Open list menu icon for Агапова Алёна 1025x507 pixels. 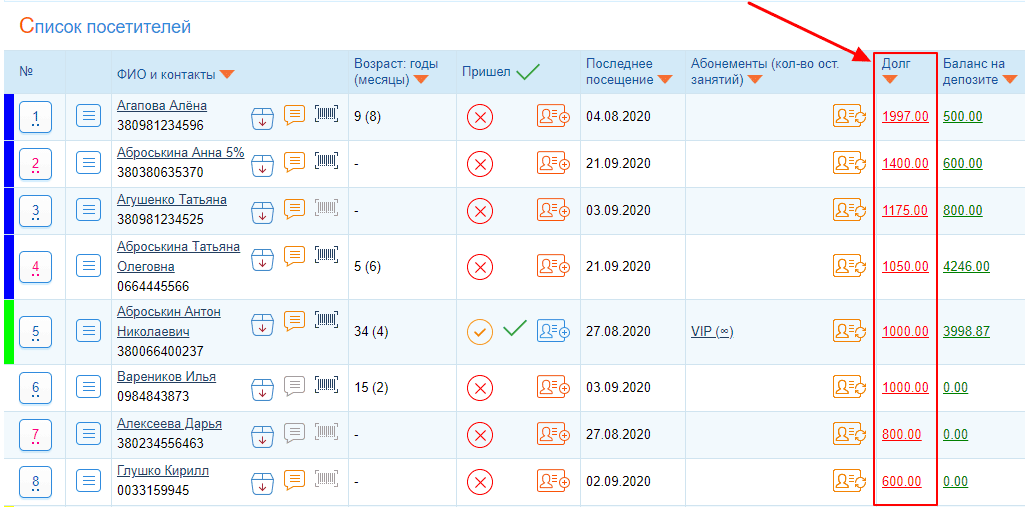tap(89, 117)
